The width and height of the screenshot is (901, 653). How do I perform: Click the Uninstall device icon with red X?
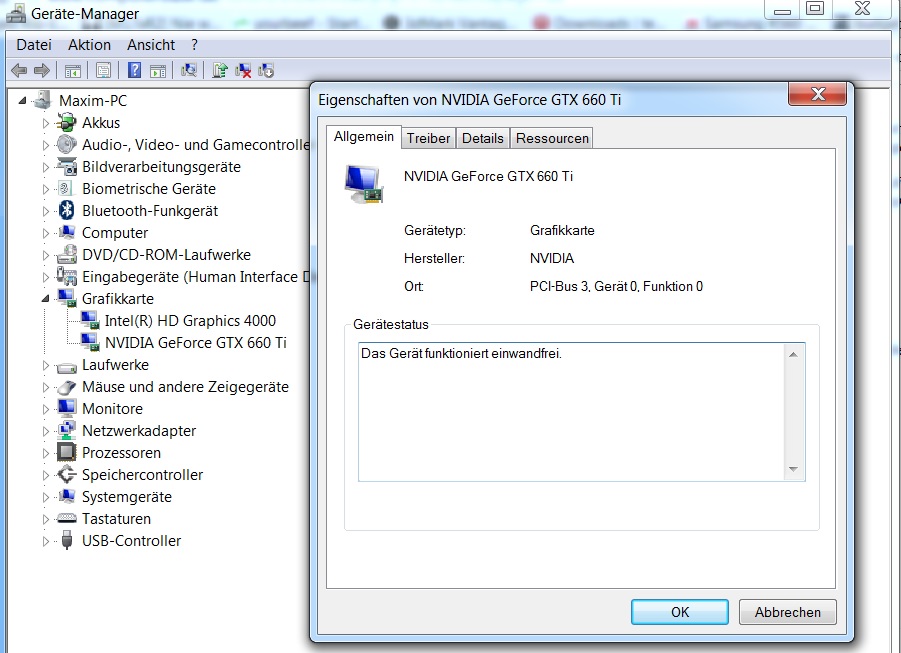point(243,71)
